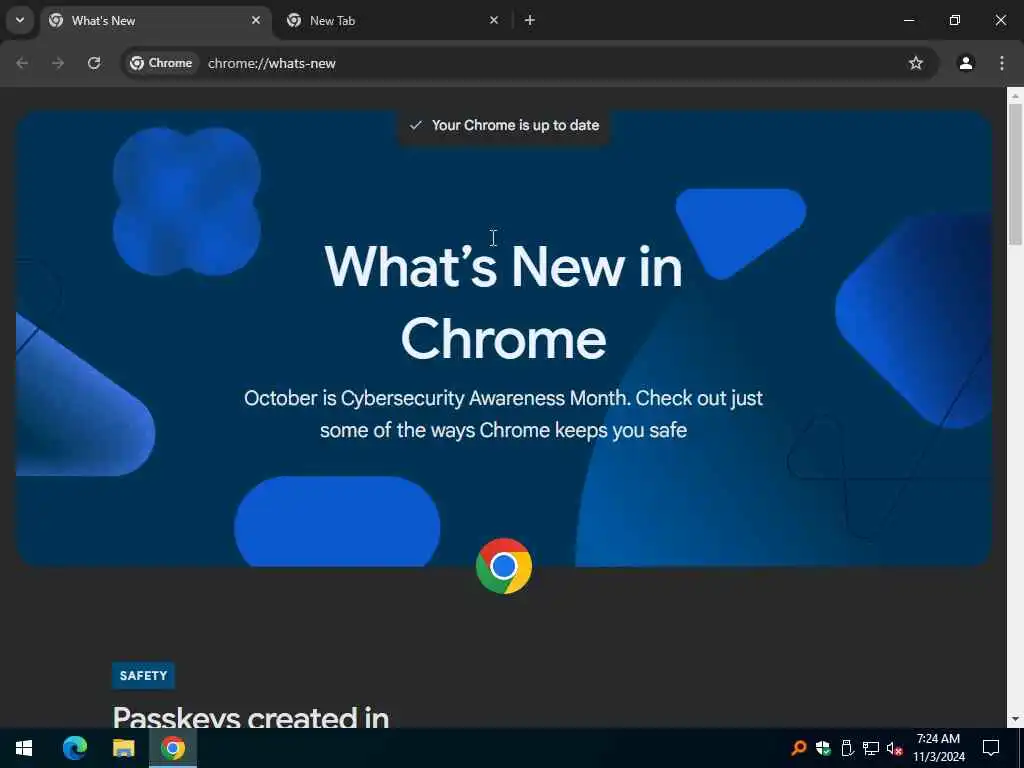Click the USB safely-remove tray icon

click(x=847, y=748)
